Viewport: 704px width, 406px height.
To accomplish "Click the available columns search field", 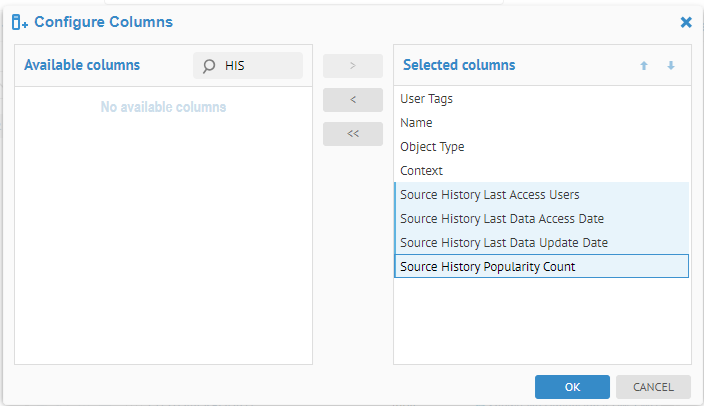I will [258, 66].
